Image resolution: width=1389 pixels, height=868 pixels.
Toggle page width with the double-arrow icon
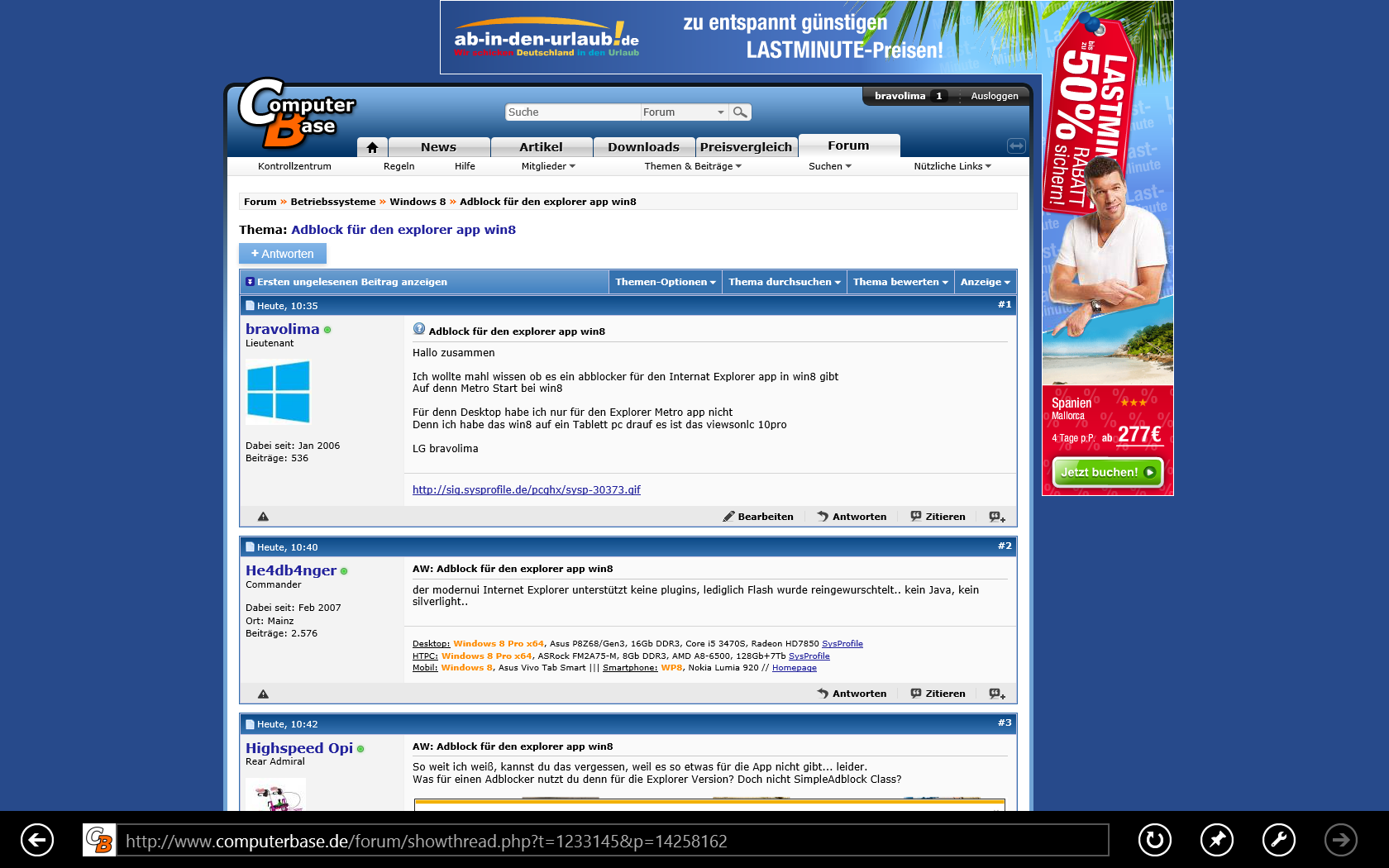coord(1016,145)
